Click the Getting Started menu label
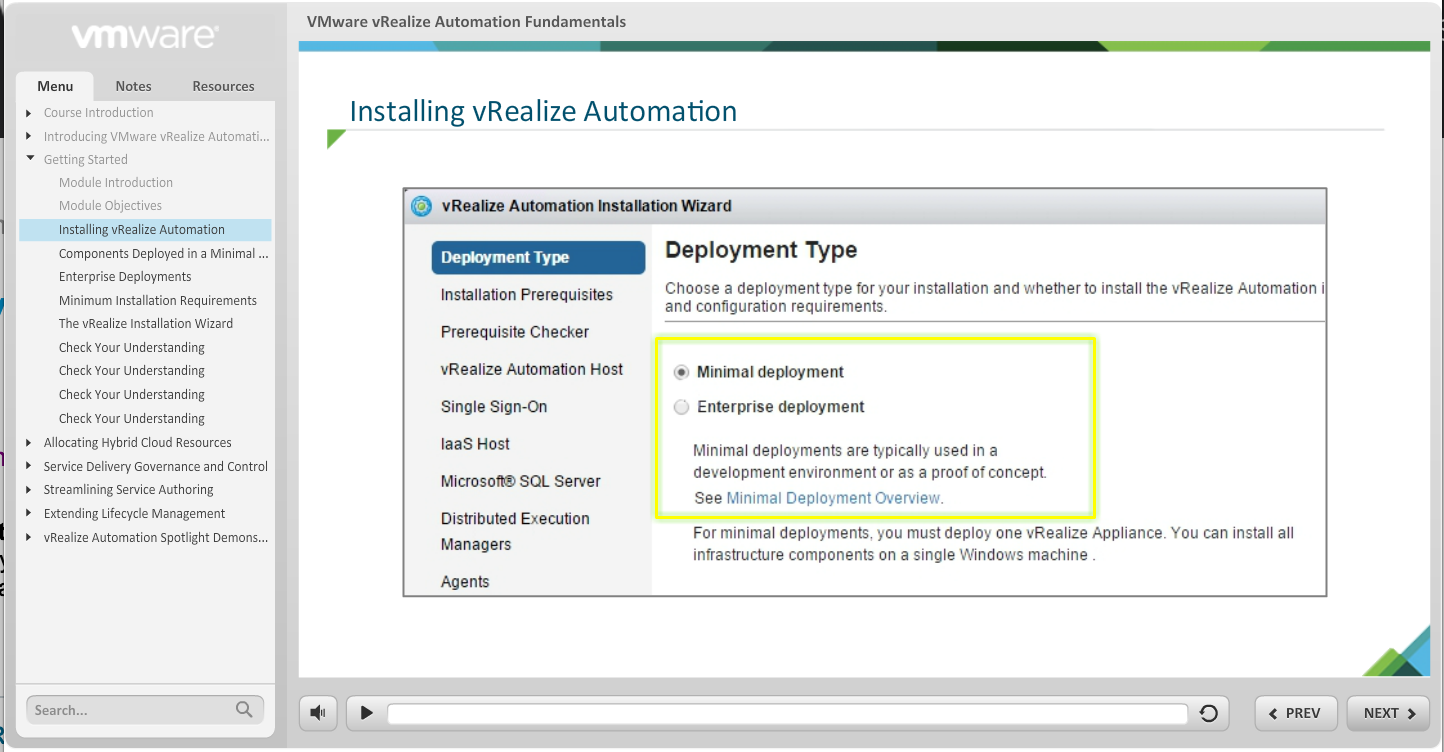Screen dimensions: 1444x752 pyautogui.click(x=86, y=159)
